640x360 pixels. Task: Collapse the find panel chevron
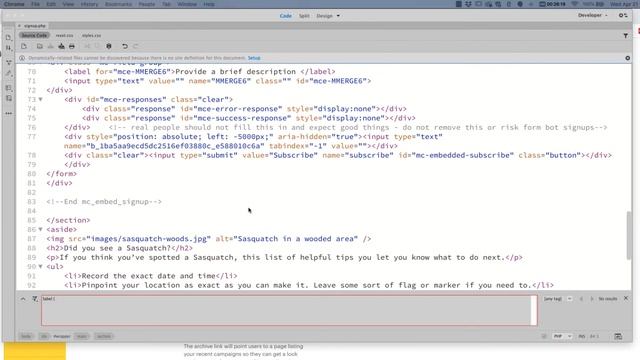23,299
